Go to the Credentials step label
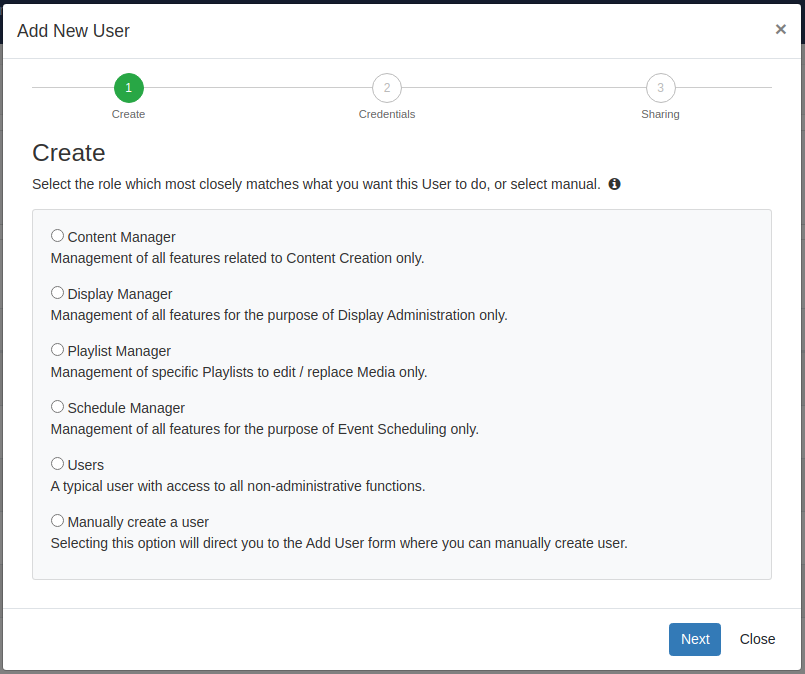The height and width of the screenshot is (674, 805). 387,114
